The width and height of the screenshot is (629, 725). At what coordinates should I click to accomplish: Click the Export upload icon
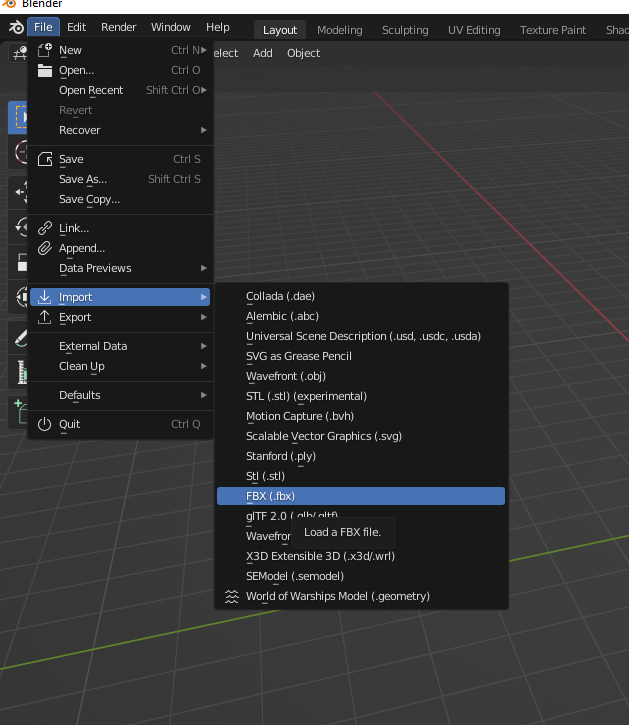pyautogui.click(x=44, y=317)
